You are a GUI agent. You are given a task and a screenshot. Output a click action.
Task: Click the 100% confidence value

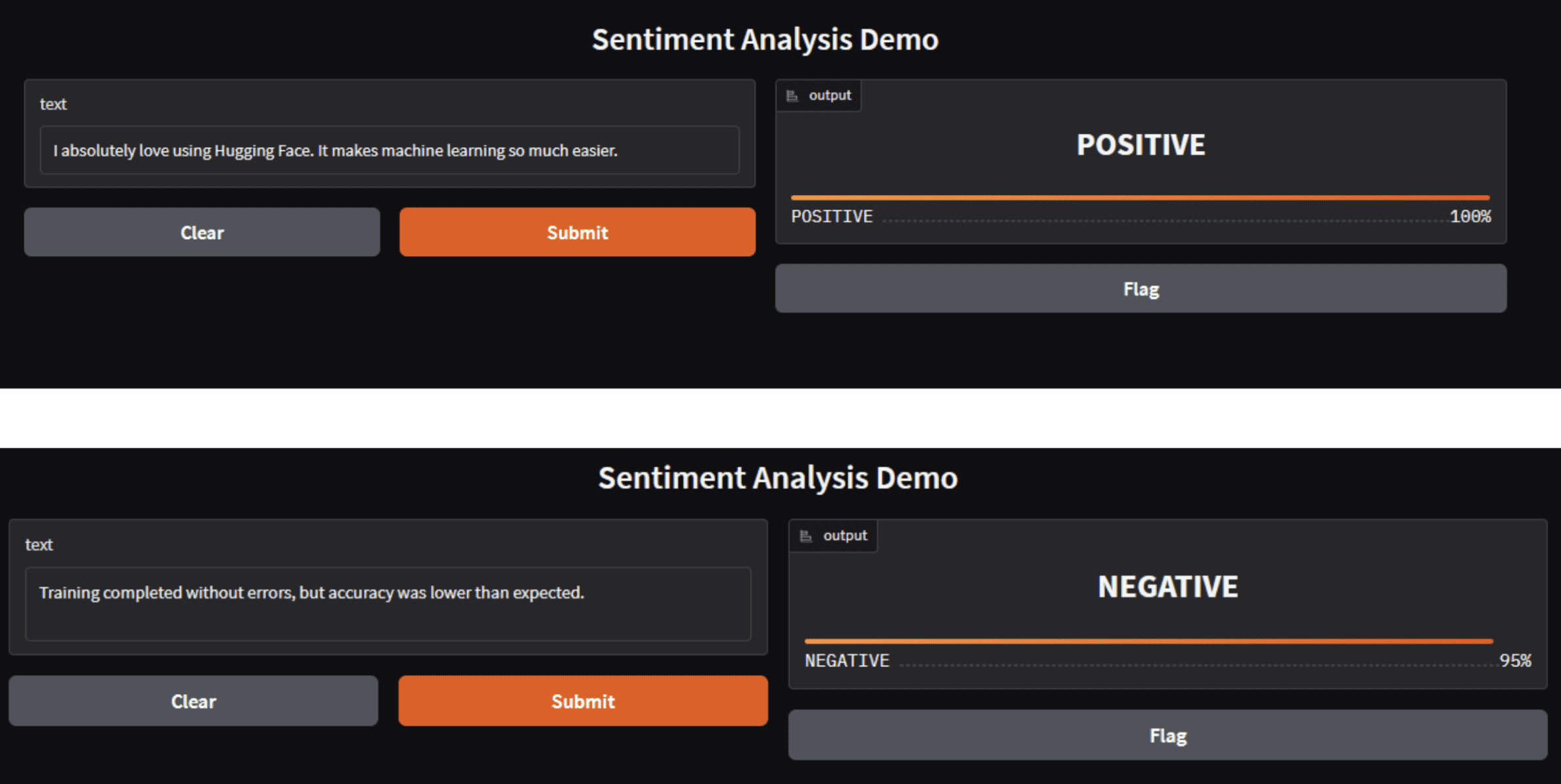[x=1470, y=217]
